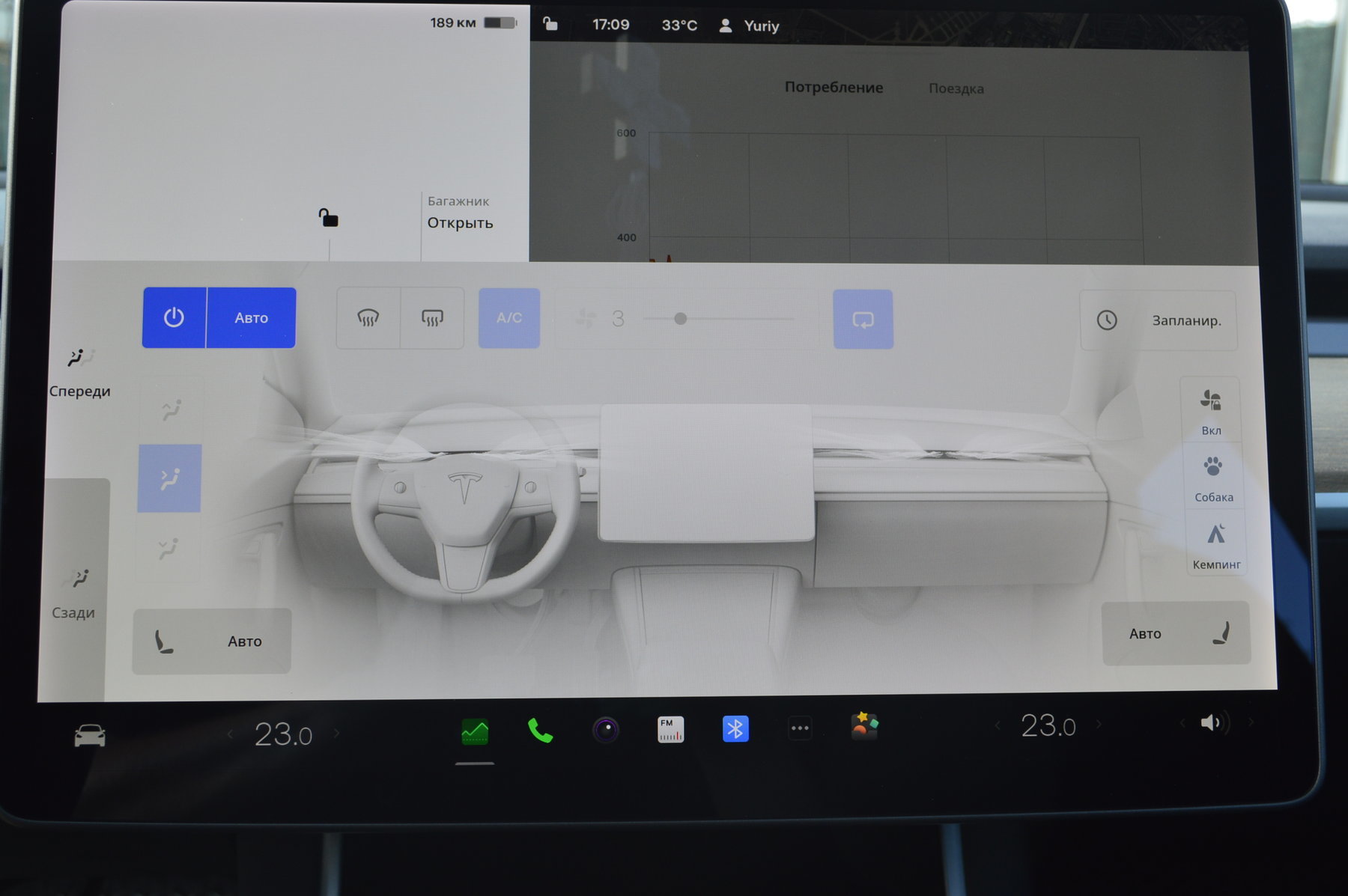Launch the FM radio app

pyautogui.click(x=670, y=729)
